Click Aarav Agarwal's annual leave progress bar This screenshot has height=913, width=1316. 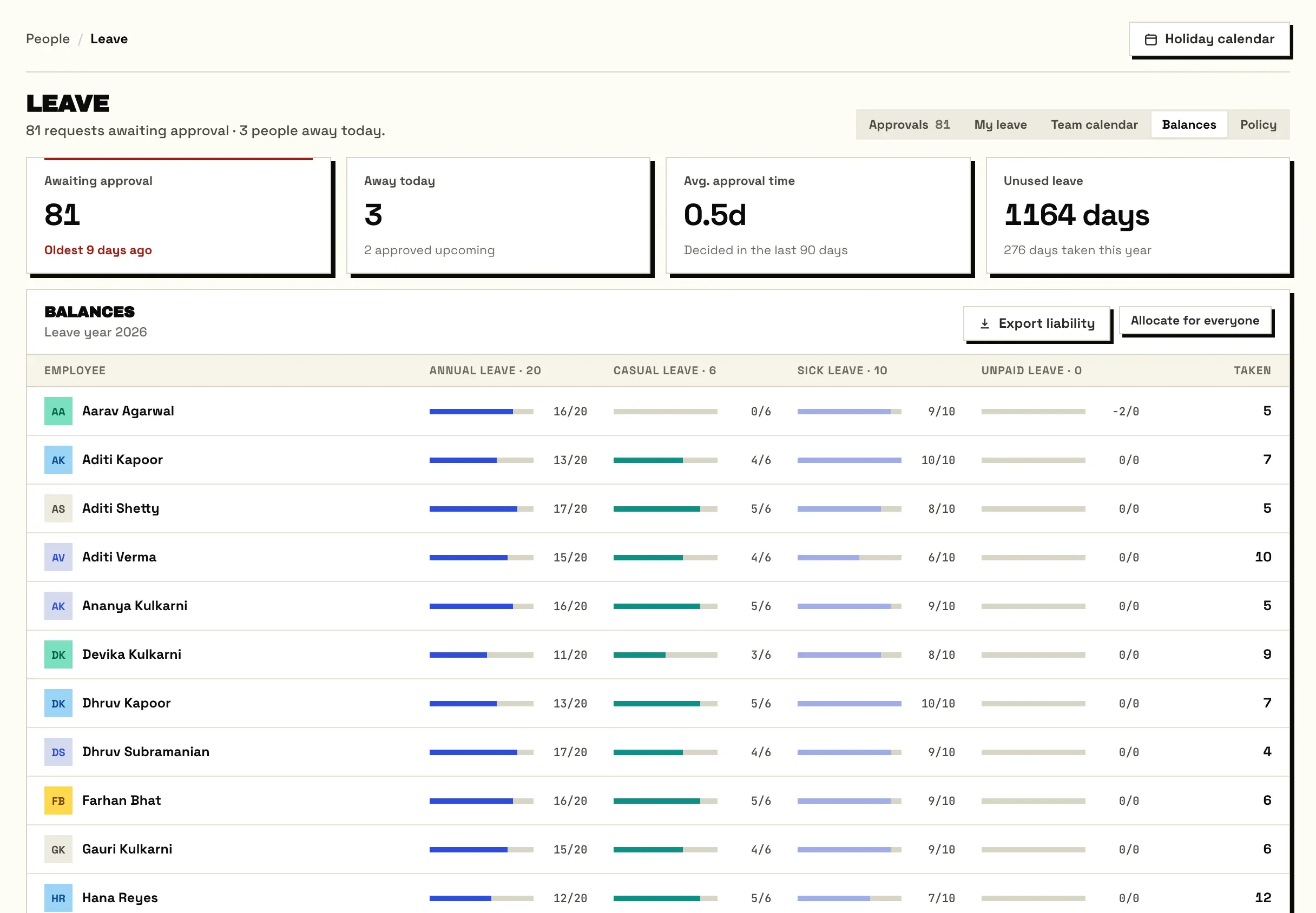click(481, 412)
